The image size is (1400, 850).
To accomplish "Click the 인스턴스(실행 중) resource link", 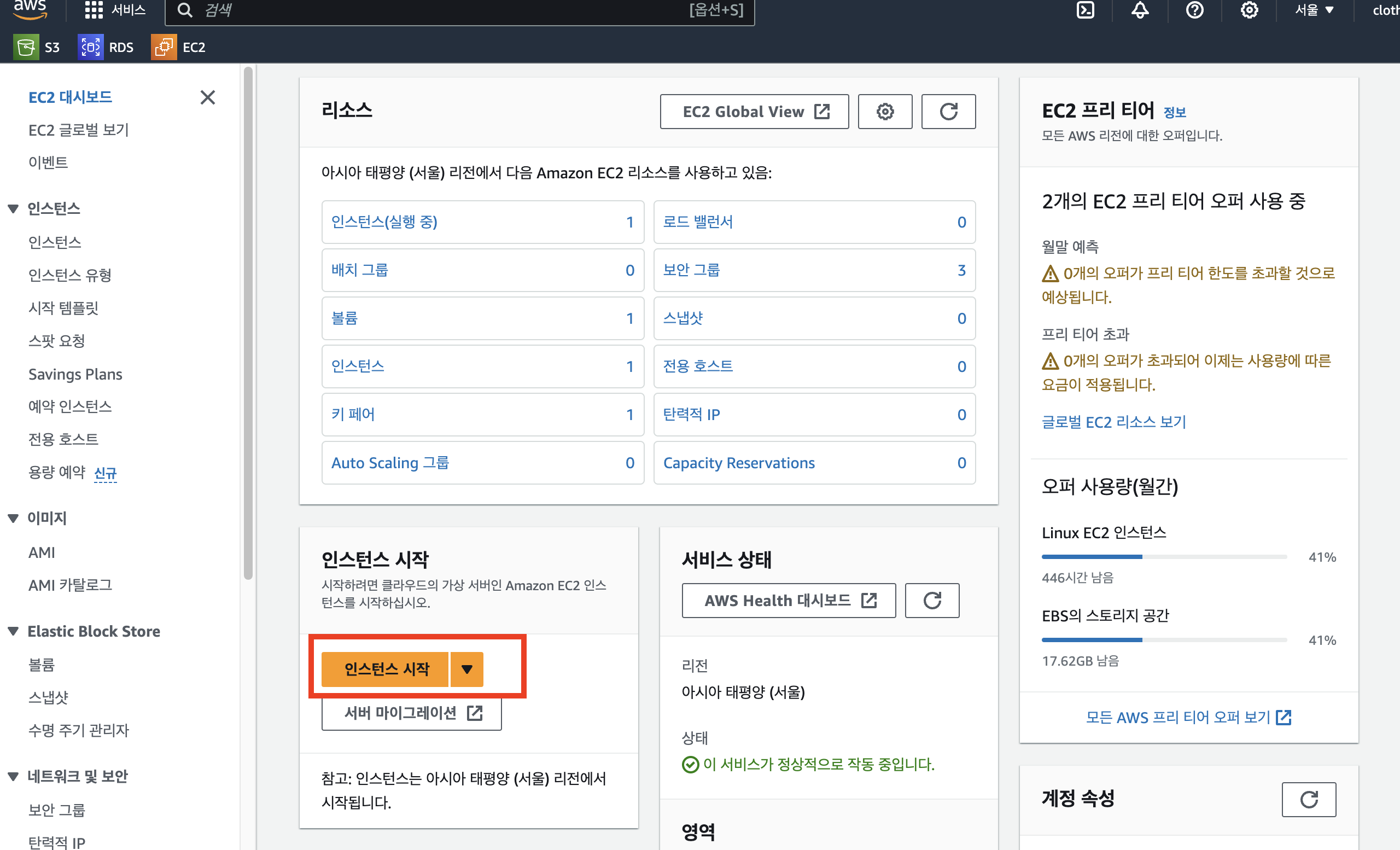I will tap(384, 222).
